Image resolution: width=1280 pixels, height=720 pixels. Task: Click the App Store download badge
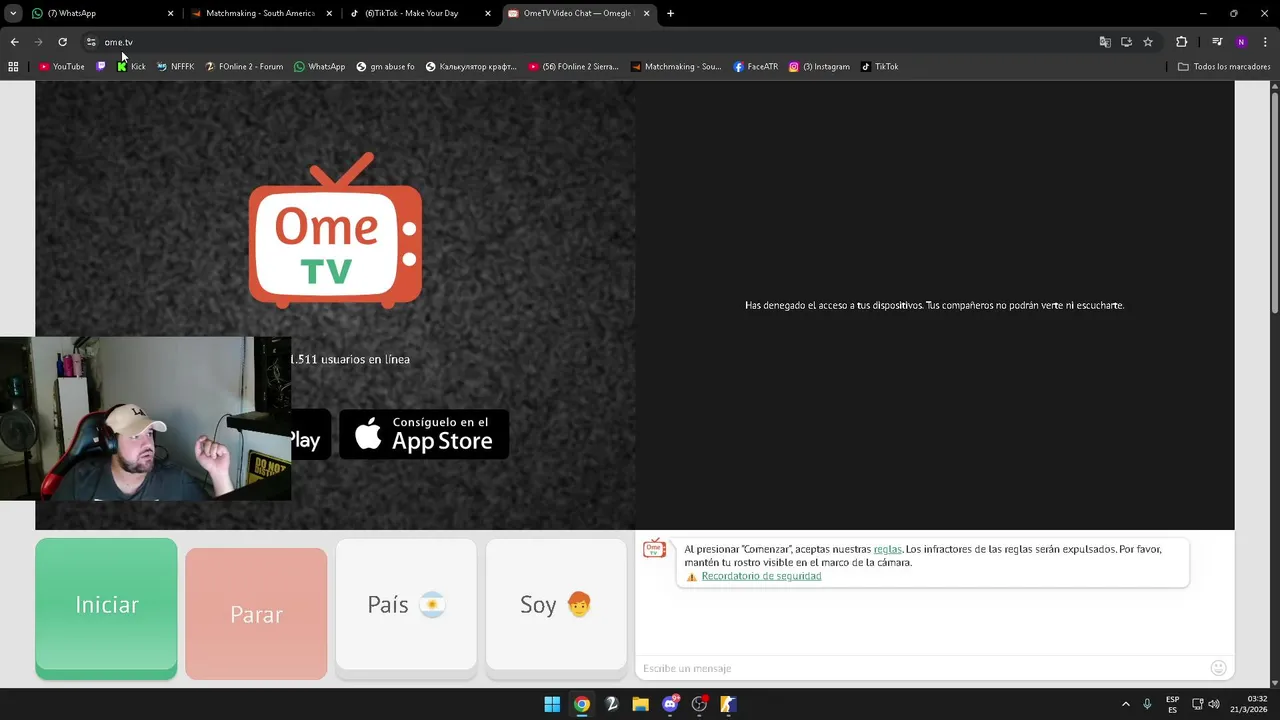click(424, 434)
